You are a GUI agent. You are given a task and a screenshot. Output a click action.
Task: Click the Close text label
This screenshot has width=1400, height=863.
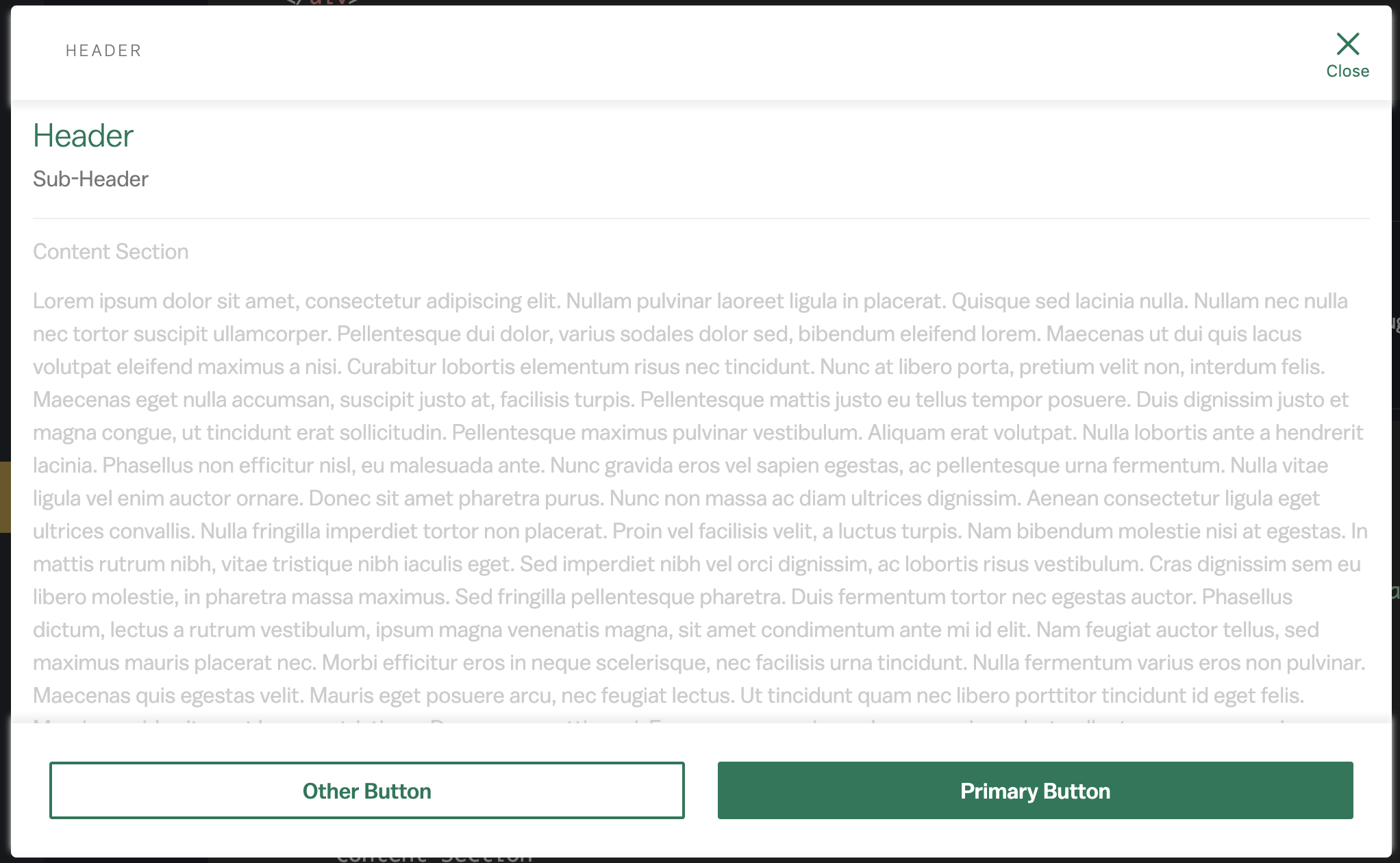coord(1347,71)
